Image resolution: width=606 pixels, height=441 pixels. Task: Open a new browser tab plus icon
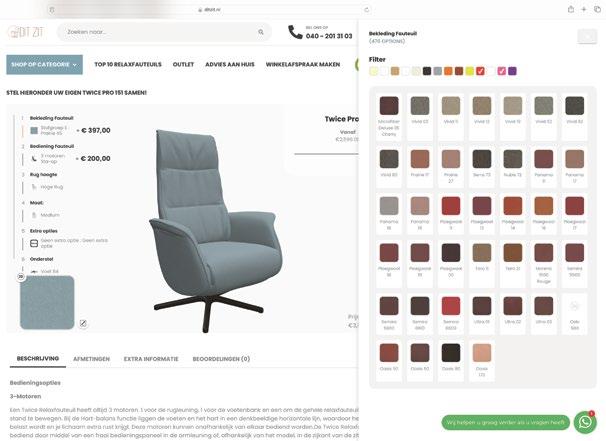pos(584,9)
